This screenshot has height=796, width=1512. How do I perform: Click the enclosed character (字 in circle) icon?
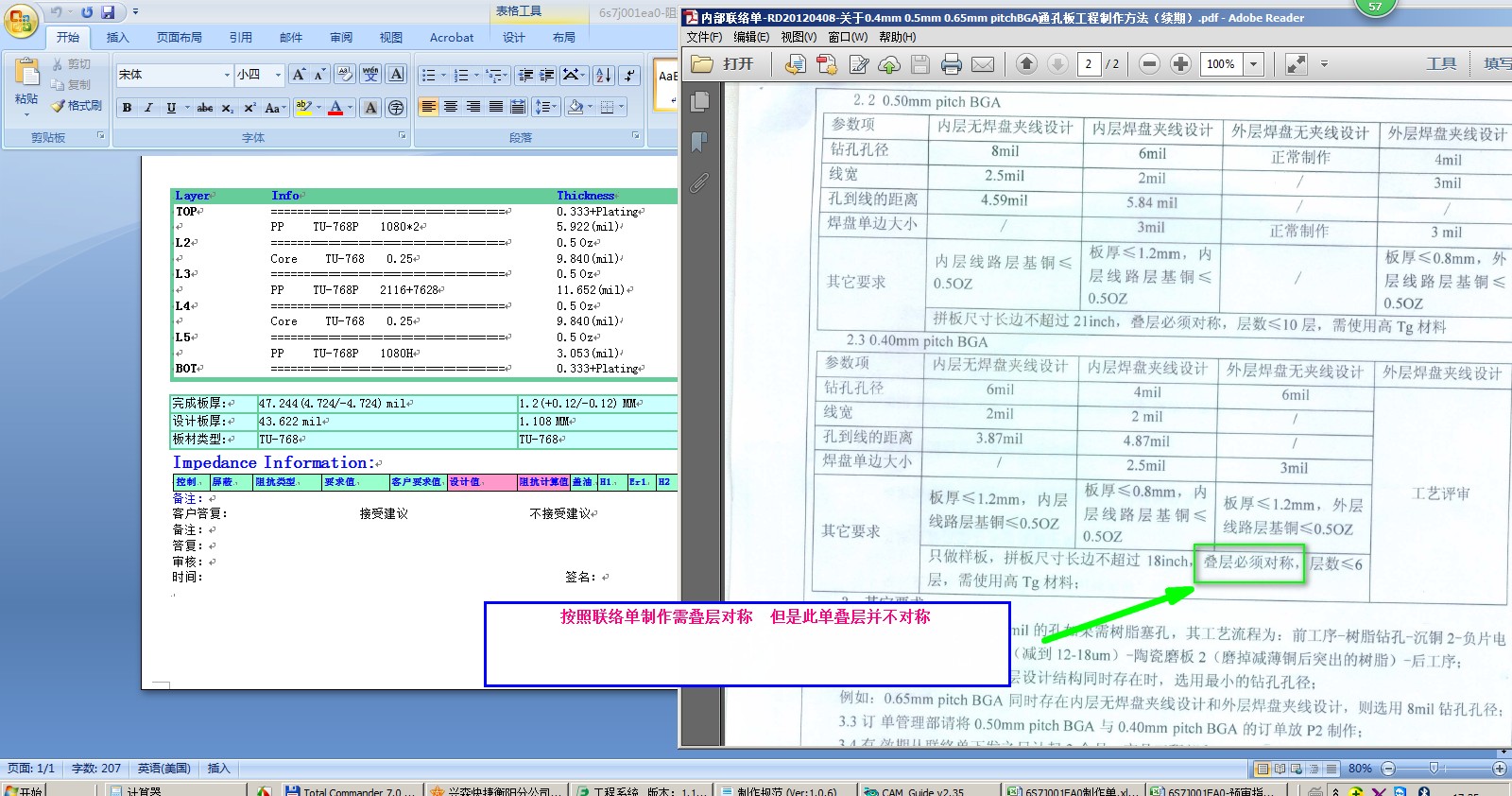point(396,108)
